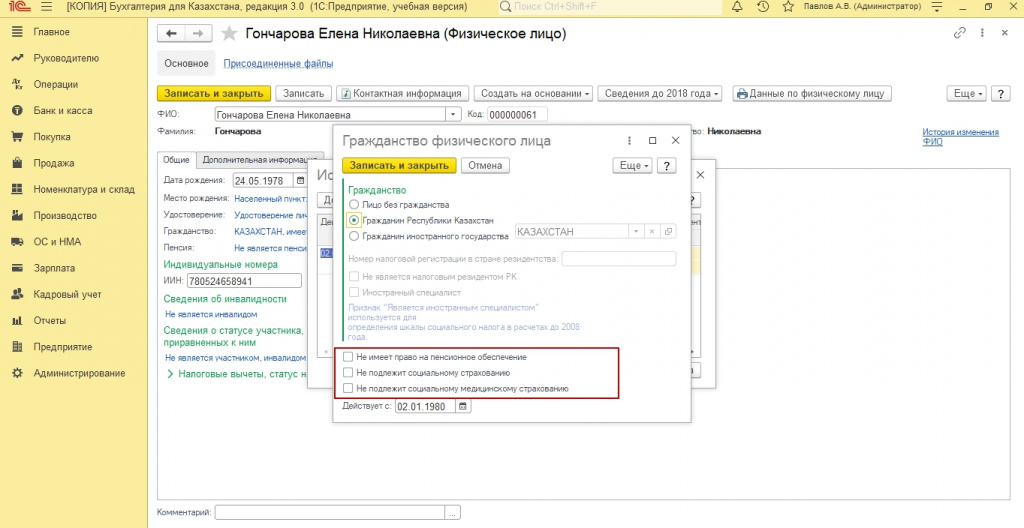Click Записать и закрыть in person card
This screenshot has height=528, width=1024.
(214, 93)
